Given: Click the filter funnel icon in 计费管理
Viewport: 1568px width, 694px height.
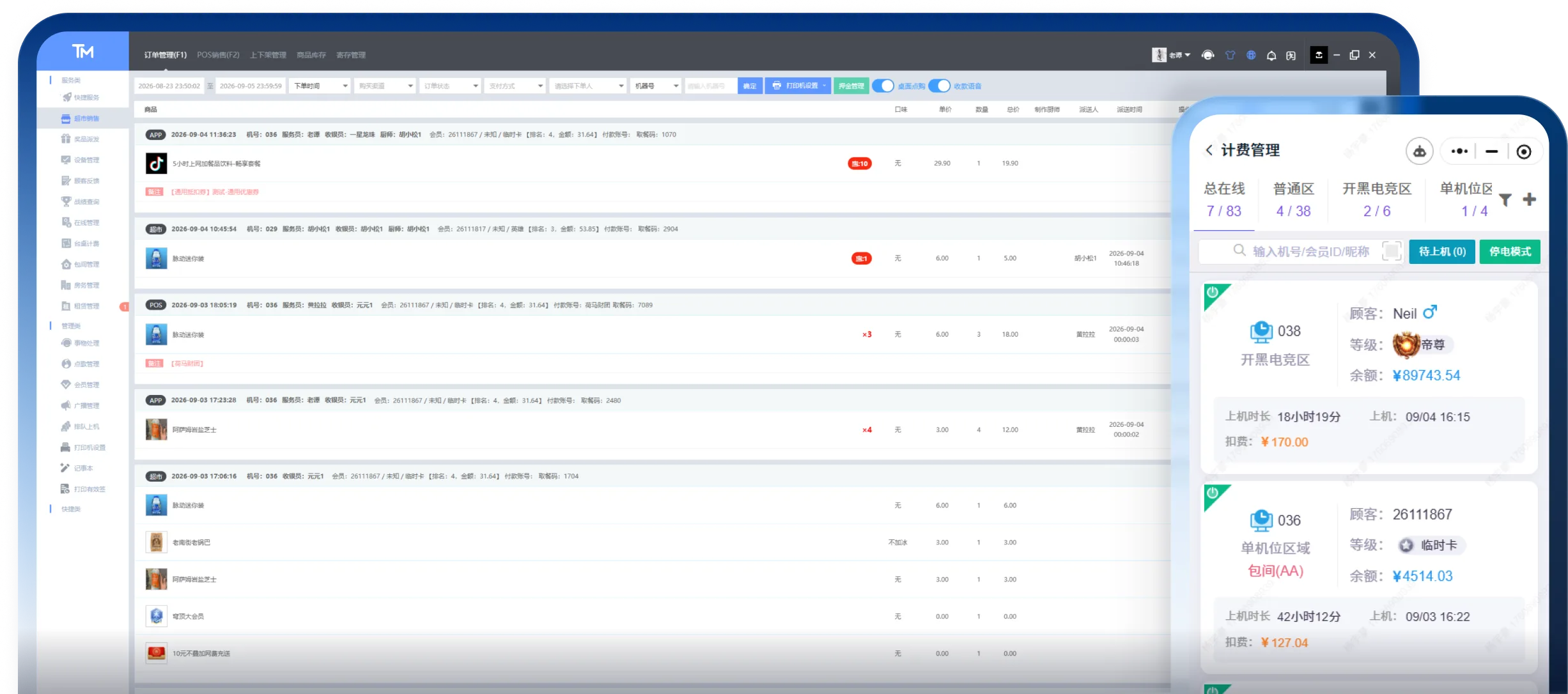Looking at the screenshot, I should click(1505, 200).
